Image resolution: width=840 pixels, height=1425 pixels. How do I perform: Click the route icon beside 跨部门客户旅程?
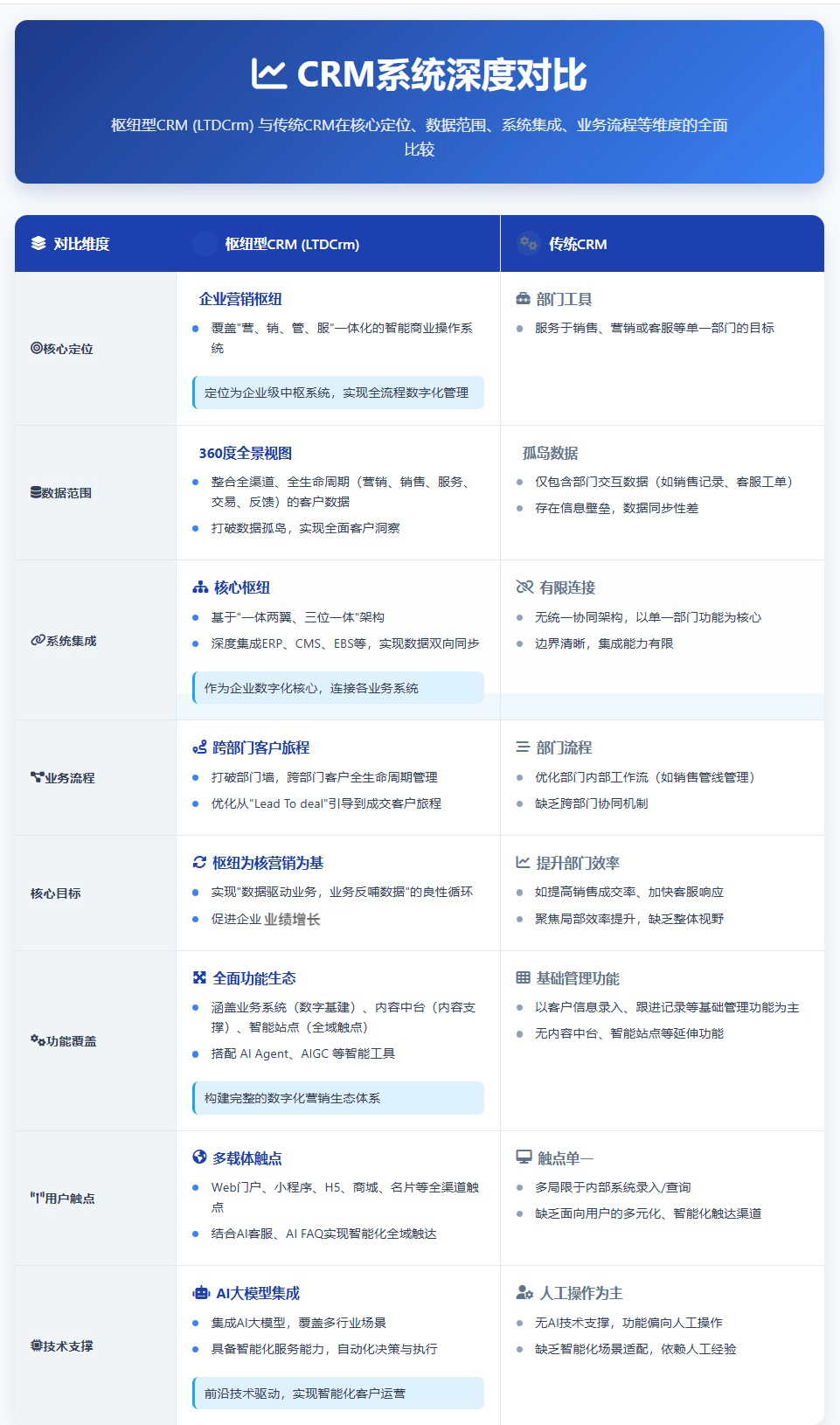click(x=199, y=747)
